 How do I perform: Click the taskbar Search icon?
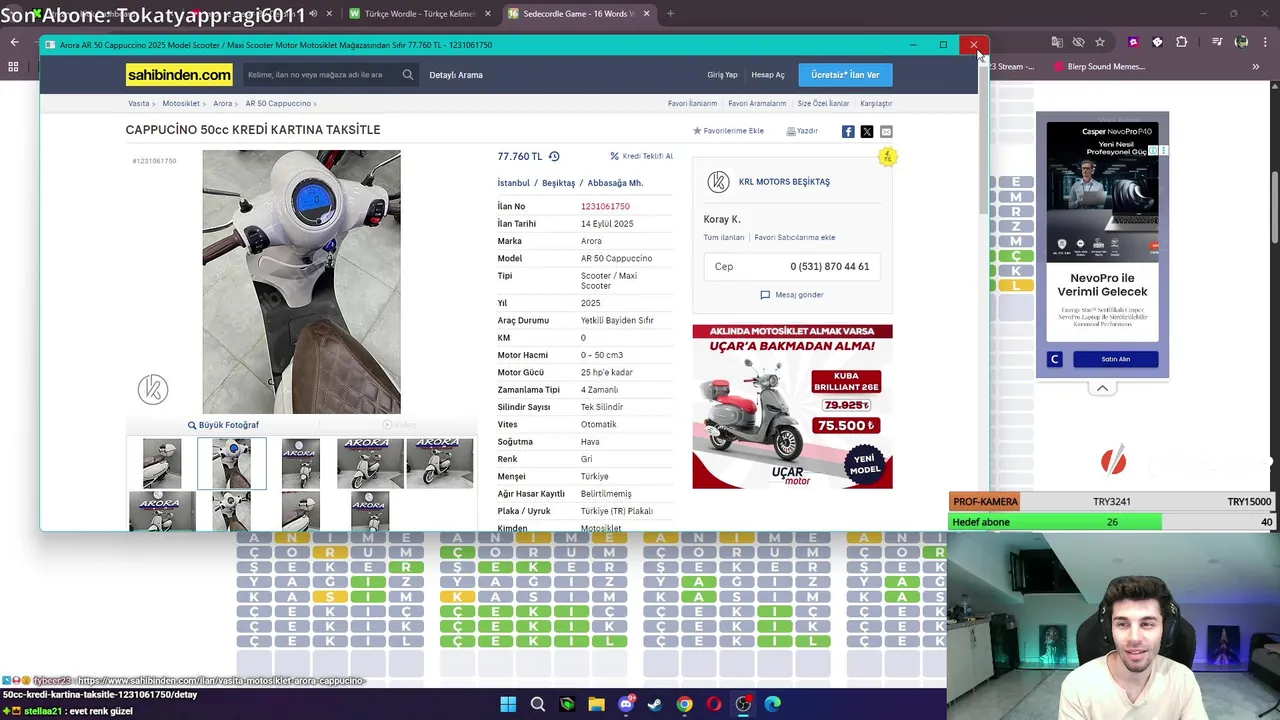point(538,704)
